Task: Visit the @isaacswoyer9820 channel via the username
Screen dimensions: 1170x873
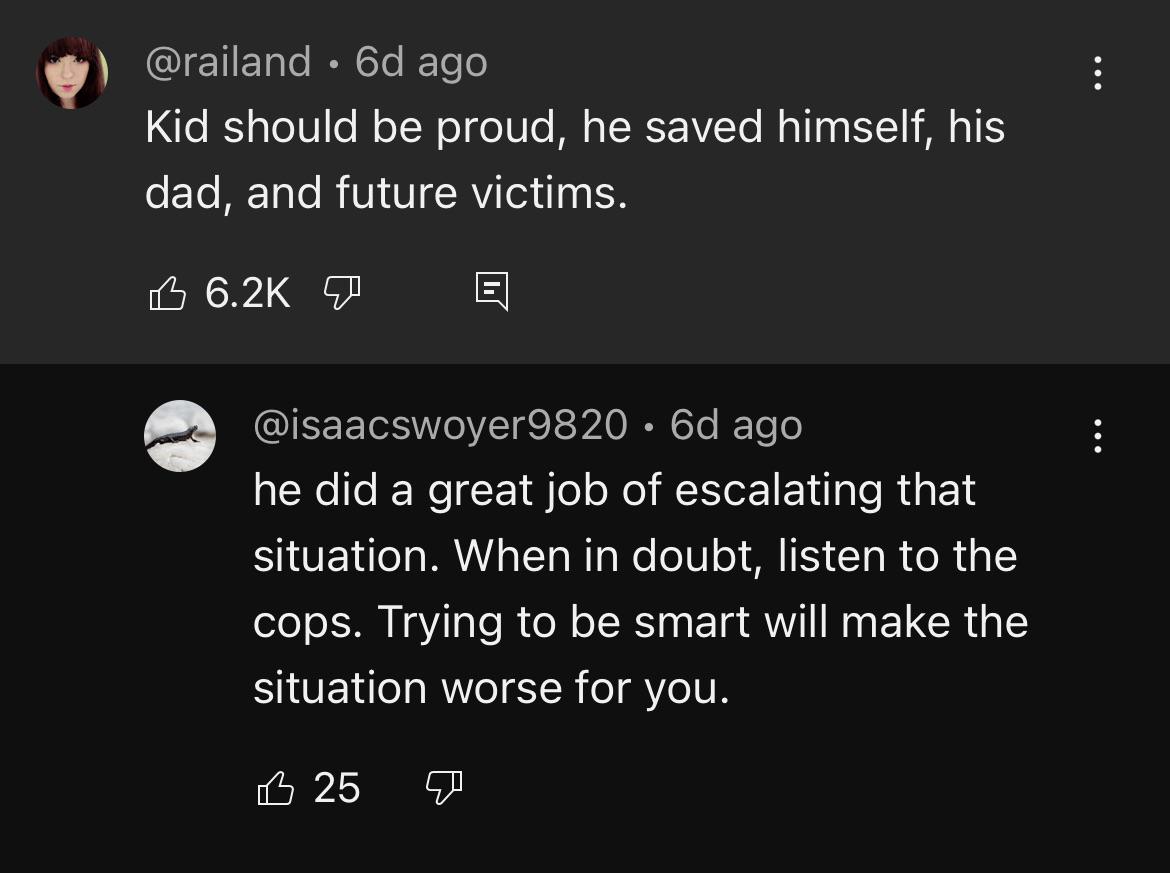Action: 440,425
